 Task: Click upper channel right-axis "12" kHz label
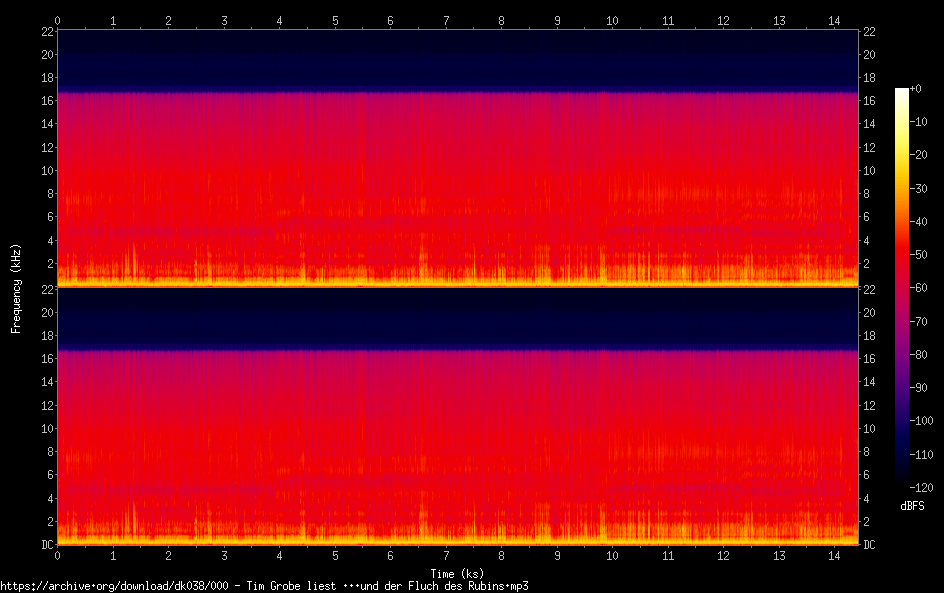[x=869, y=147]
